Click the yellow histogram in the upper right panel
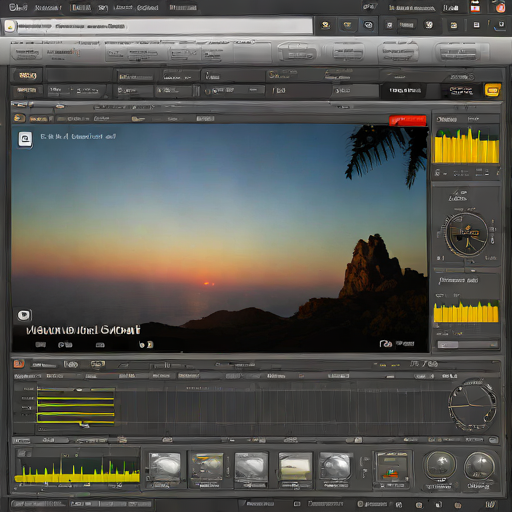The height and width of the screenshot is (512, 512). [x=466, y=145]
